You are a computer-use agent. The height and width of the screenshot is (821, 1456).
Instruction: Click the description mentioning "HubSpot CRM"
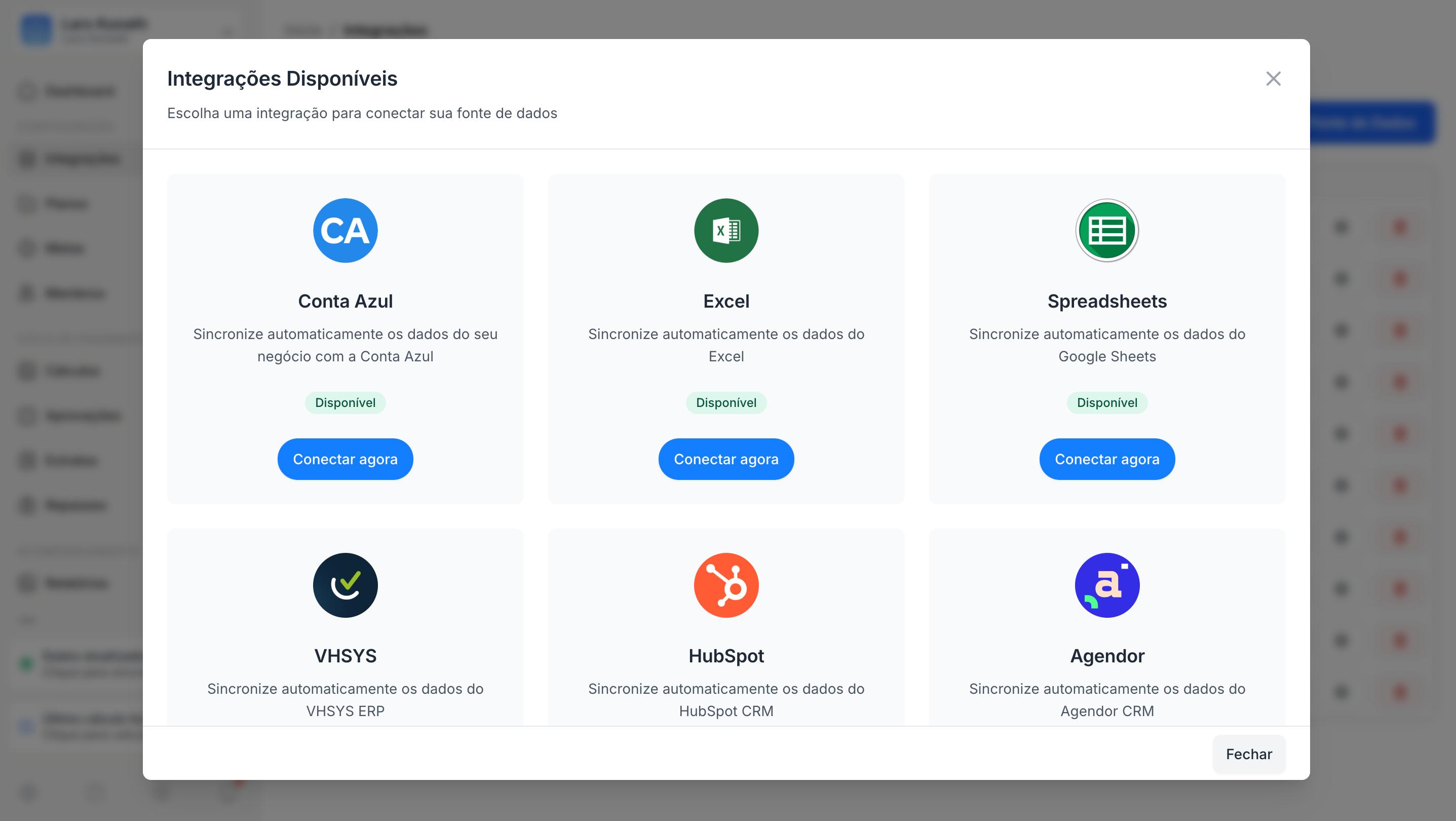click(x=726, y=699)
